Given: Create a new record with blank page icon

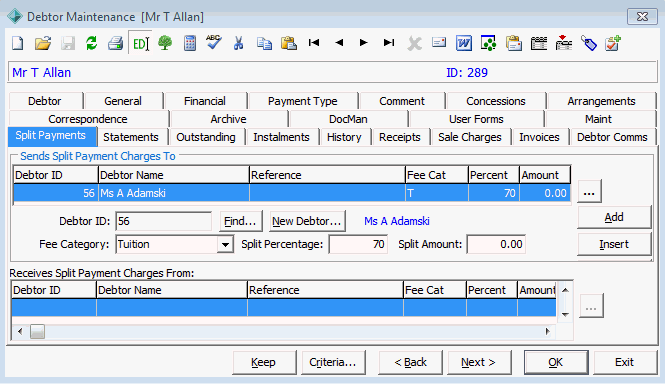Looking at the screenshot, I should [18, 43].
